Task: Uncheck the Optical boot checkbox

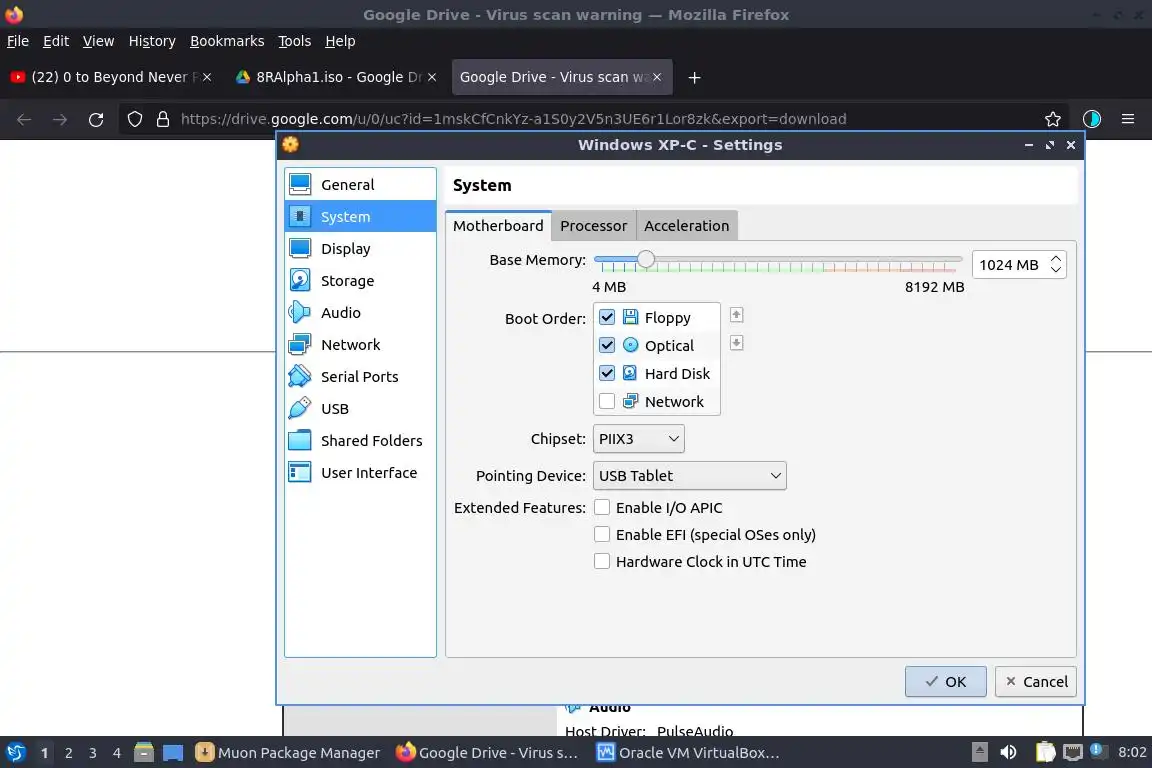Action: point(607,345)
